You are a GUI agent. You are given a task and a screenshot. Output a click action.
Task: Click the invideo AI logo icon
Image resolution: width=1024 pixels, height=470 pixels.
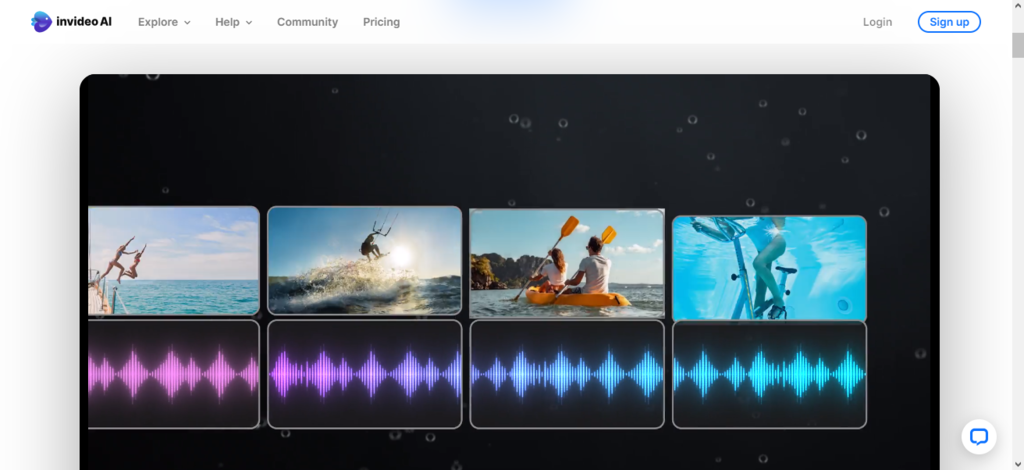[41, 22]
